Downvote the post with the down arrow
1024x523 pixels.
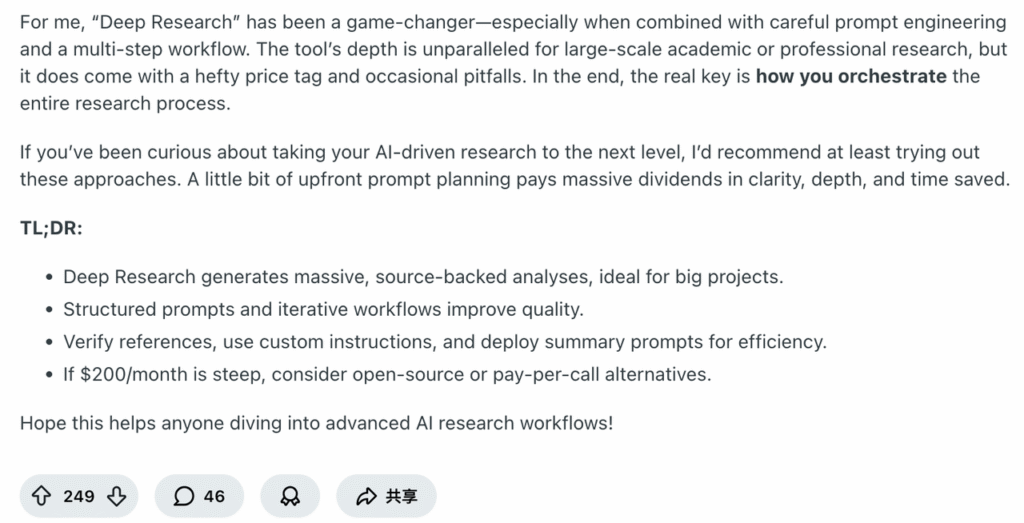[x=116, y=496]
